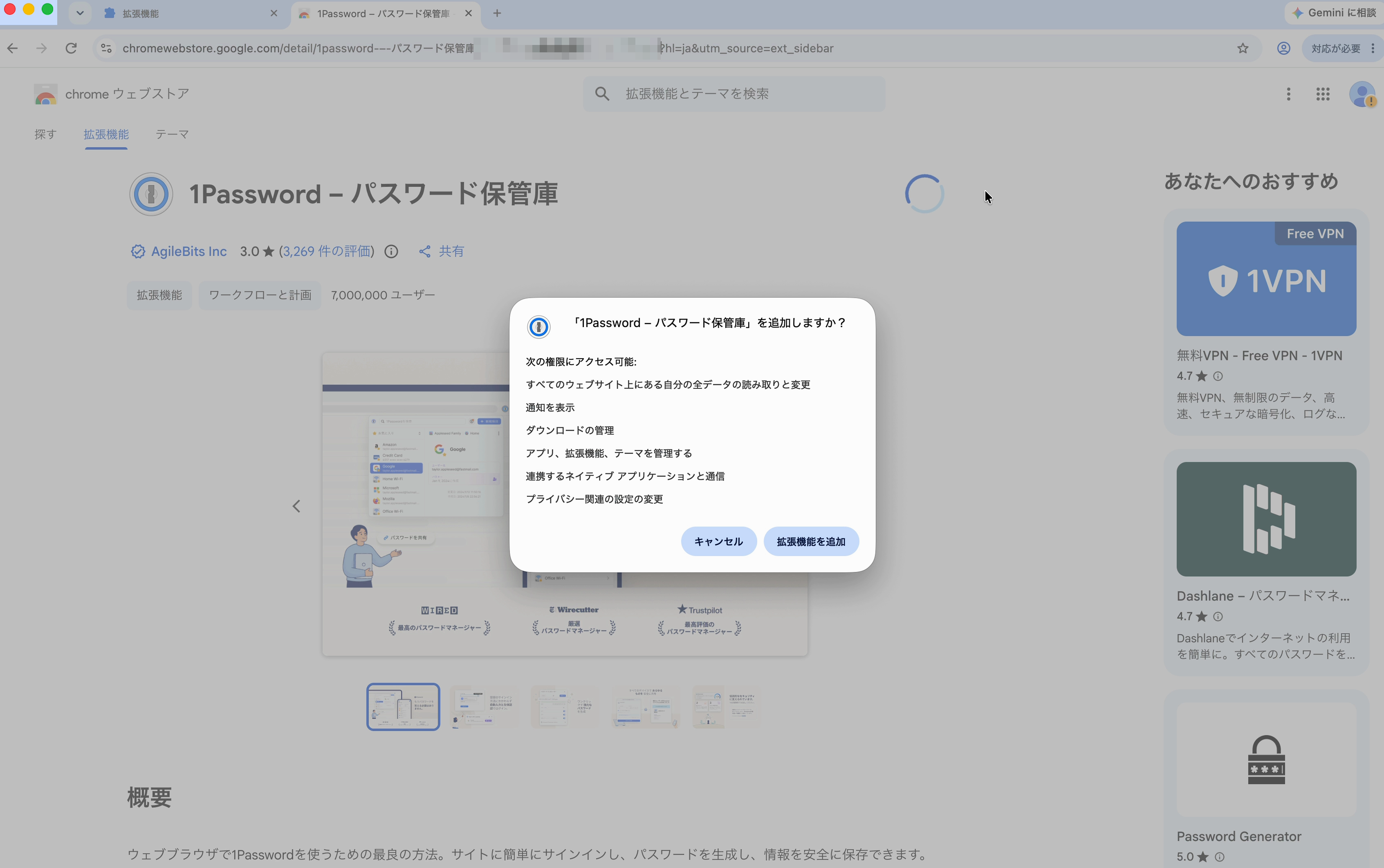Click the verified badge beside AgileBits Inc
This screenshot has width=1384, height=868.
[x=138, y=251]
